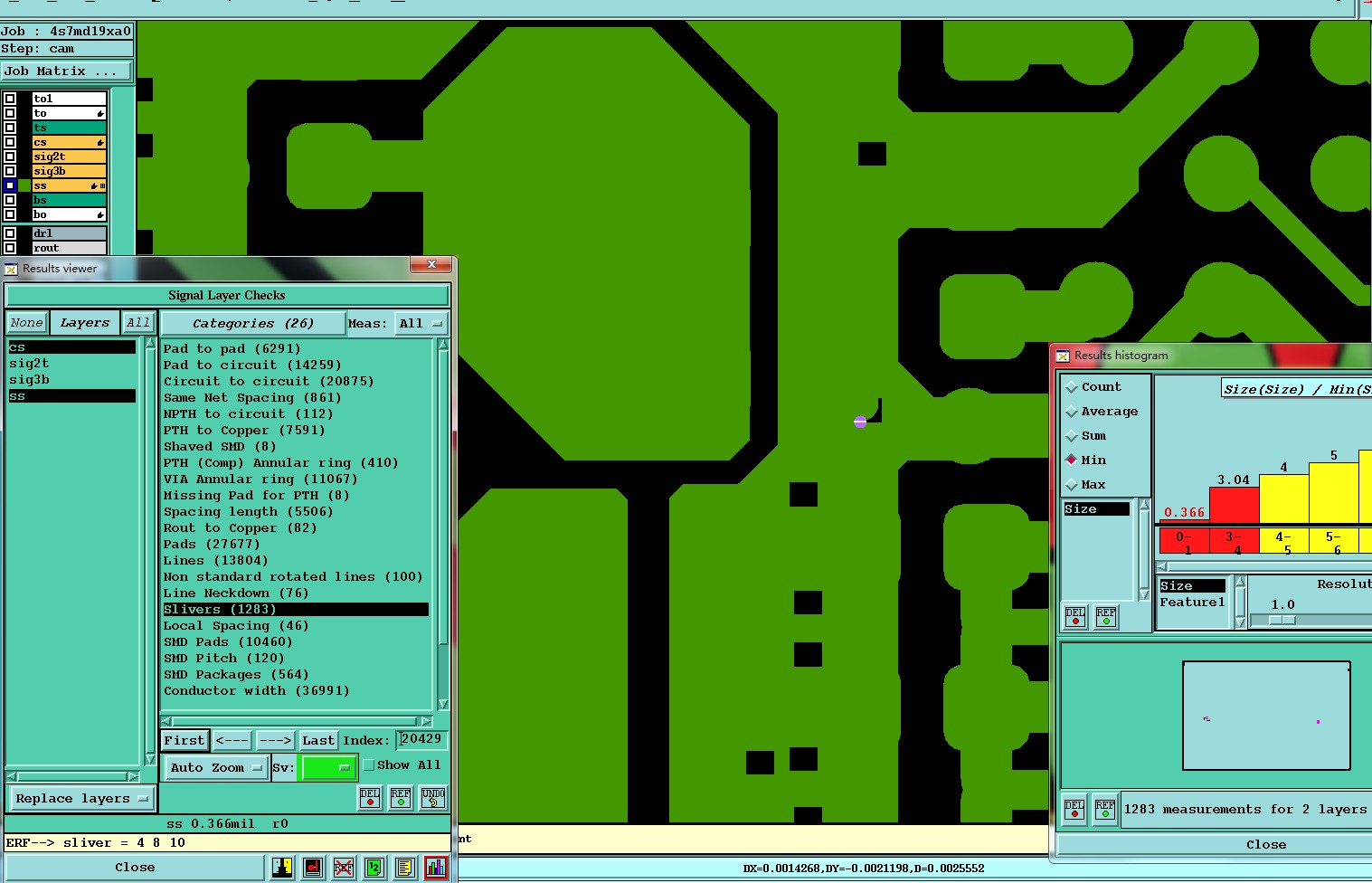Screen dimensions: 1372x883
Task: Toggle the 'ts' layer checkbox
Action: [x=10, y=128]
